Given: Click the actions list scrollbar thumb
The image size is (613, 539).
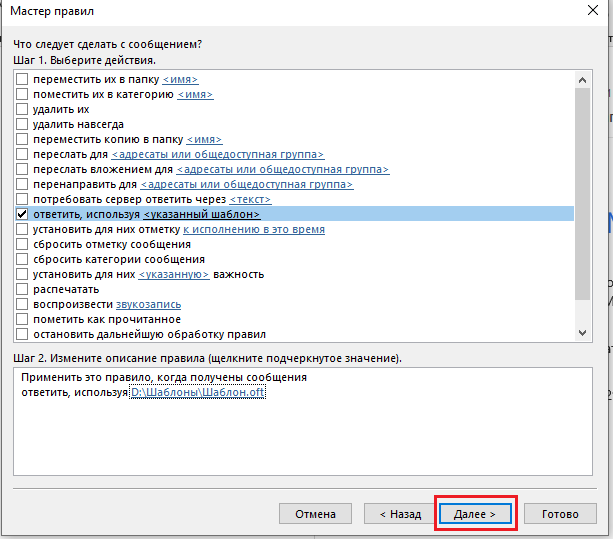Looking at the screenshot, I should tap(583, 194).
